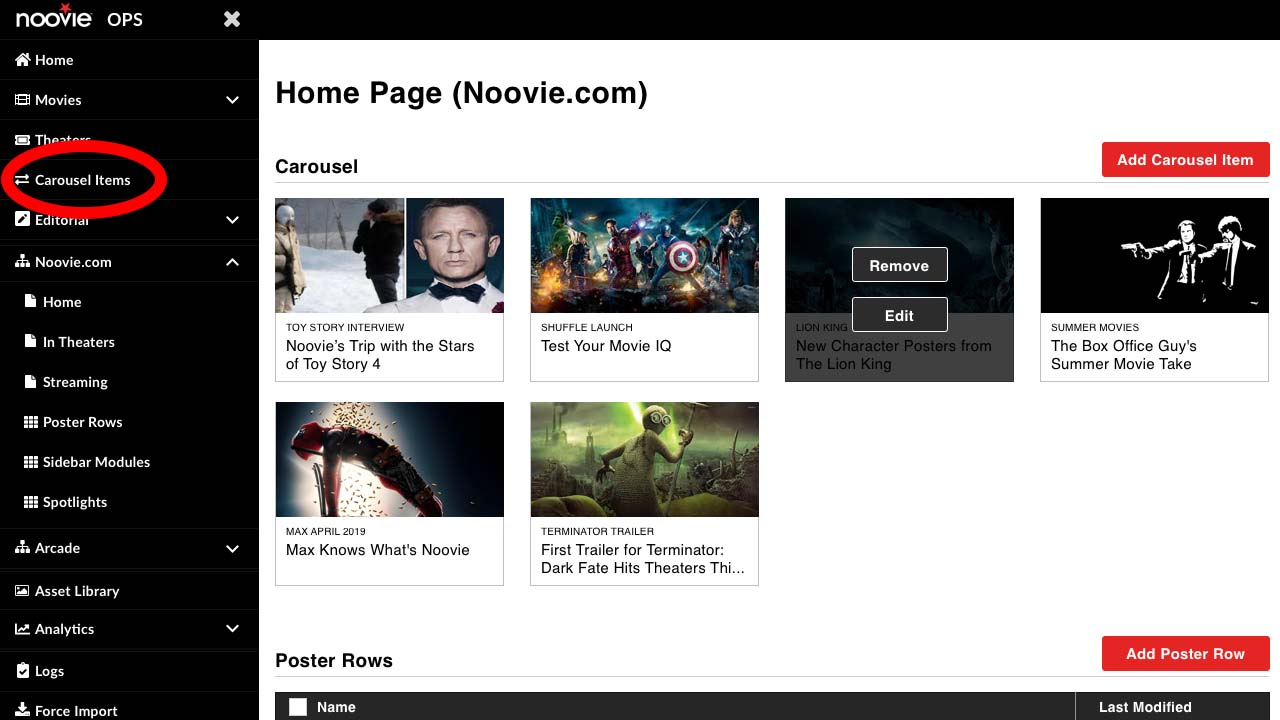This screenshot has height=720, width=1280.
Task: Open Carousel Items in the sidebar
Action: (x=83, y=180)
